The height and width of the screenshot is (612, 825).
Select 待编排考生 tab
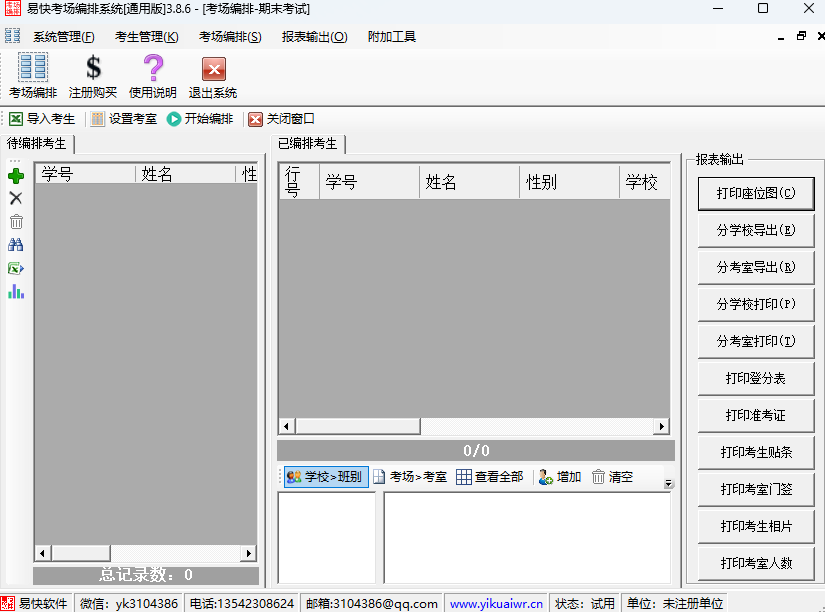click(36, 144)
